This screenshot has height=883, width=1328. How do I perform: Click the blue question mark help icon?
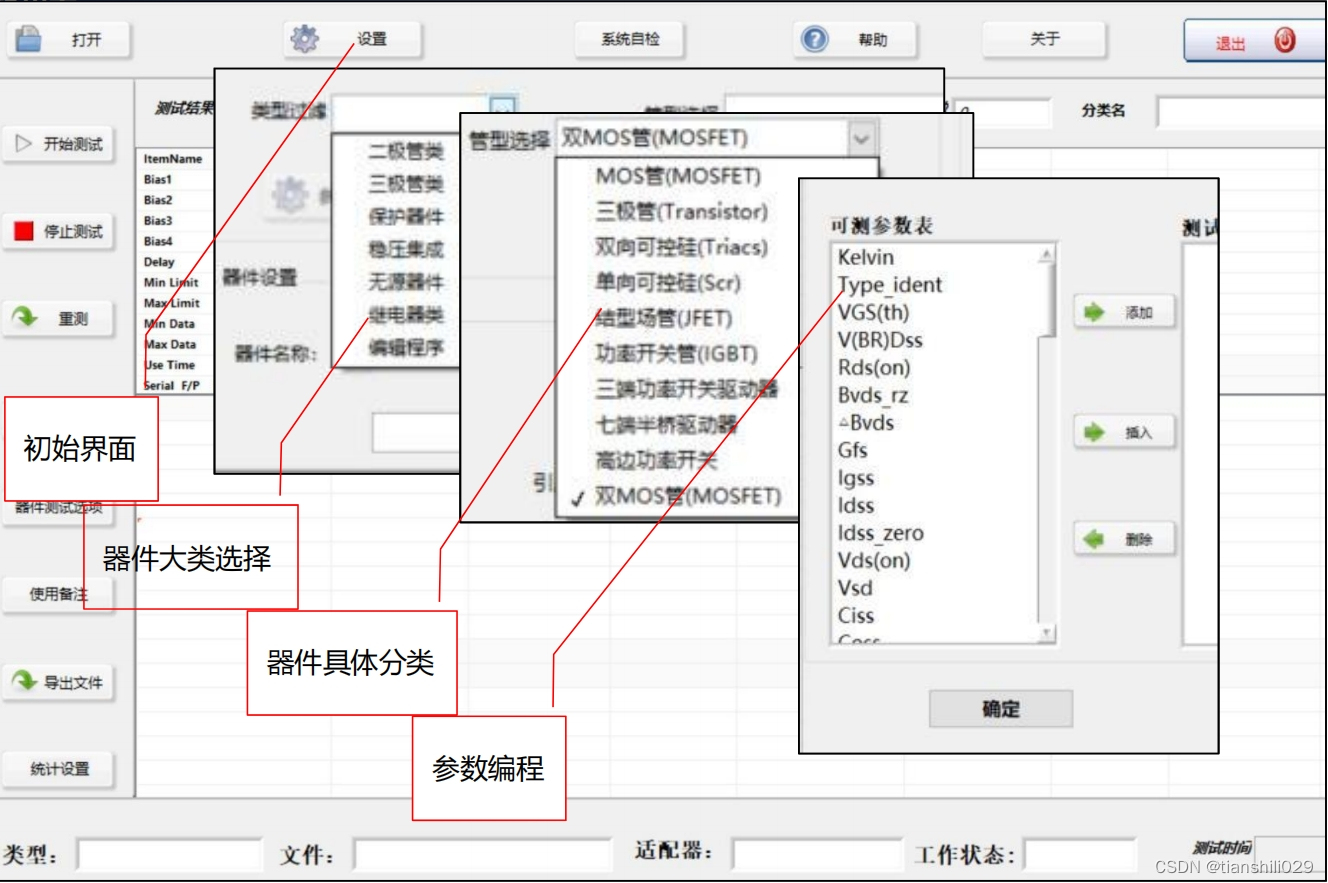[x=815, y=39]
